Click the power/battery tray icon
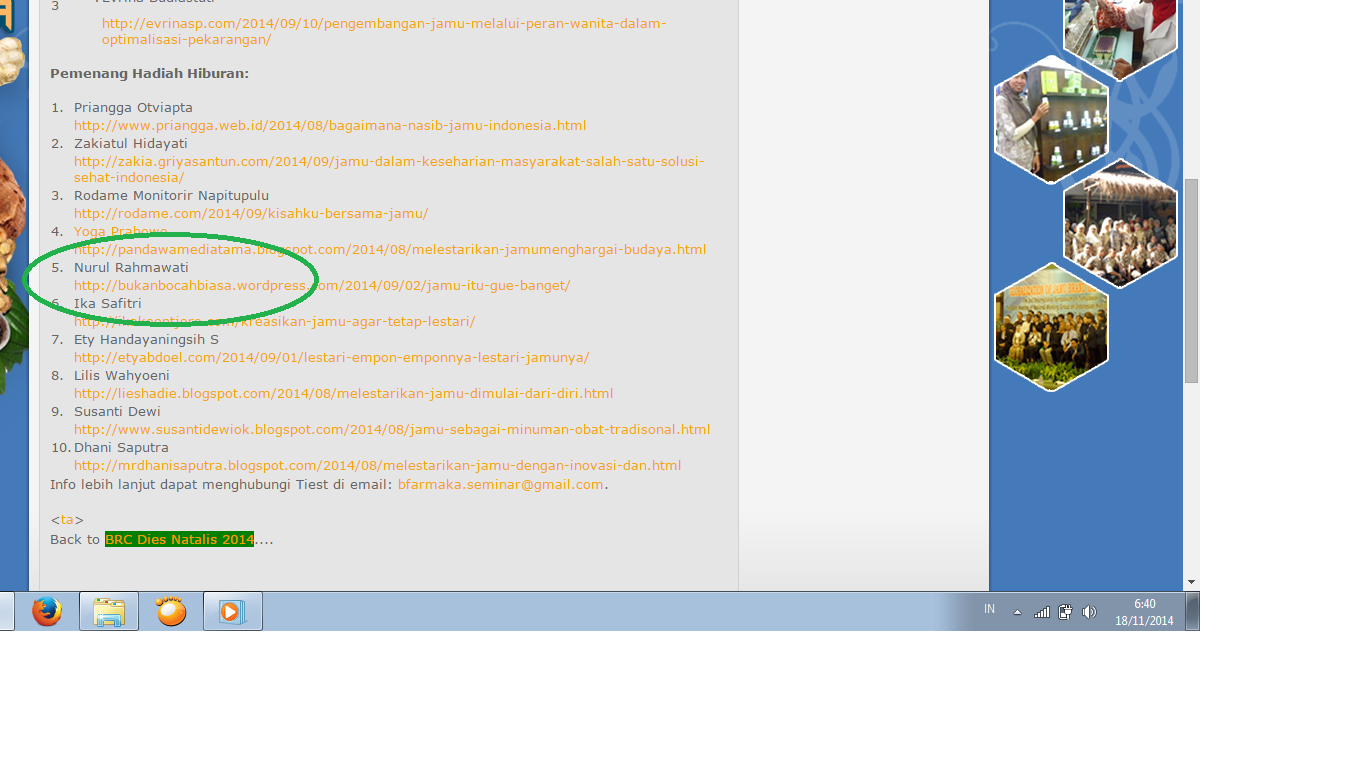This screenshot has width=1366, height=768. point(1066,612)
